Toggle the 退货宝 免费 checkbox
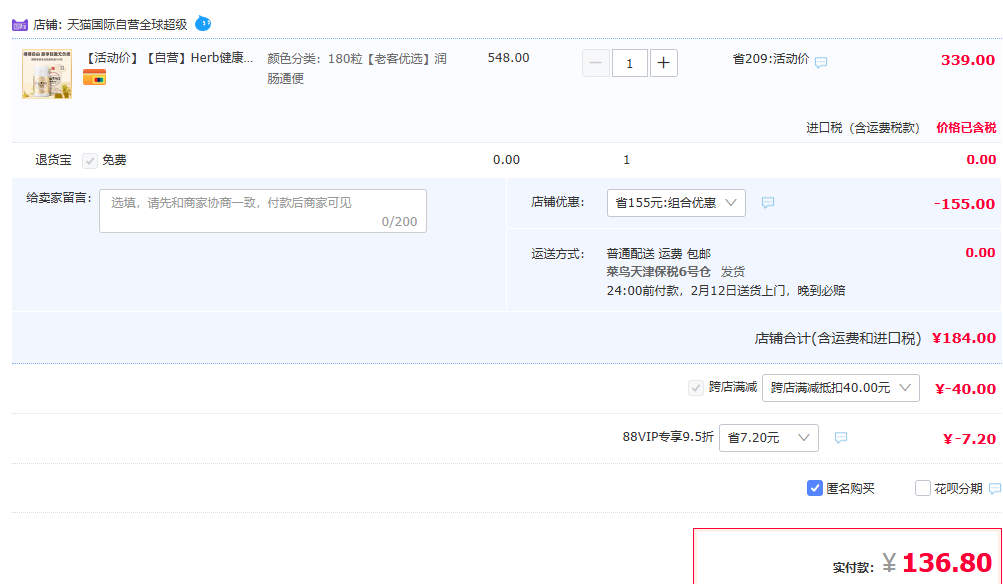Viewport: 1003px width, 584px height. [90, 161]
